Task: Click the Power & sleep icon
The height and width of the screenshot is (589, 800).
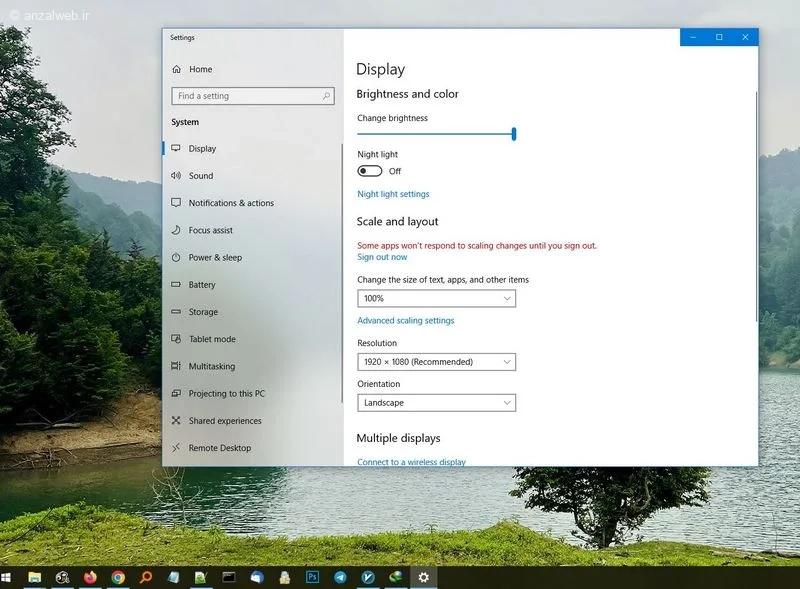Action: click(x=176, y=257)
